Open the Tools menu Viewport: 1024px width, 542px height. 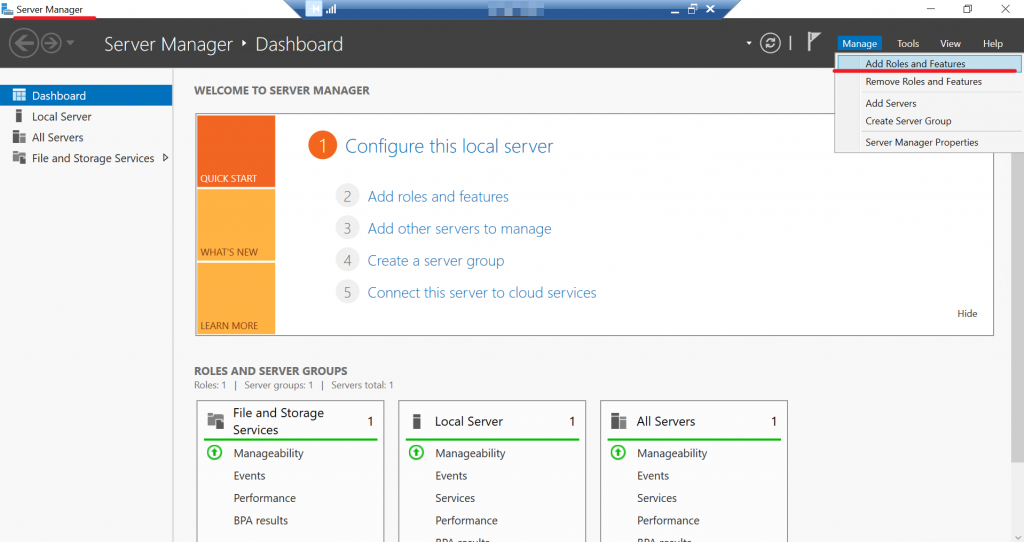coord(907,43)
